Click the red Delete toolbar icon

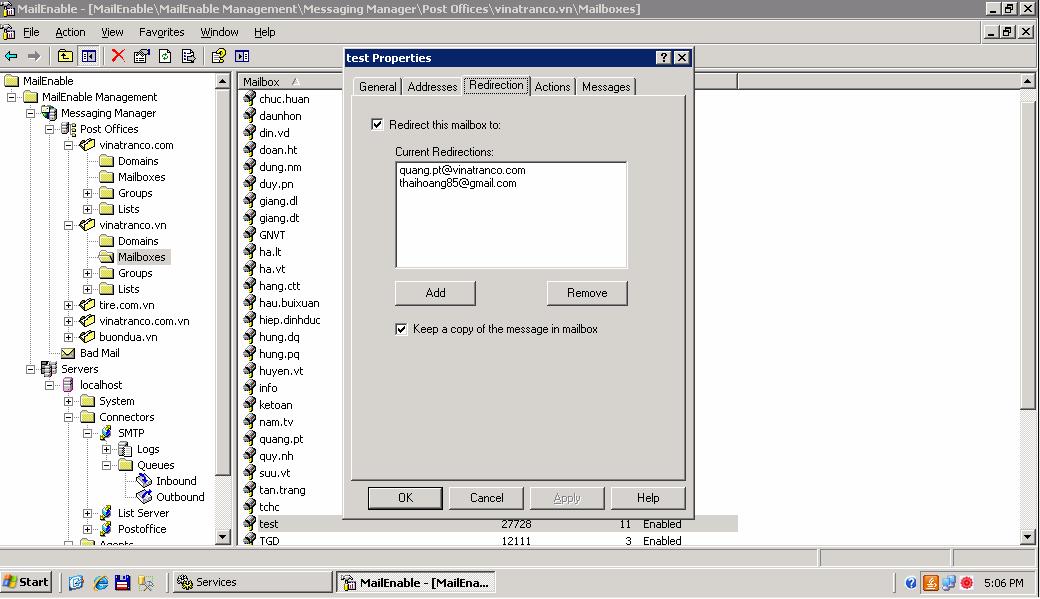click(x=118, y=56)
